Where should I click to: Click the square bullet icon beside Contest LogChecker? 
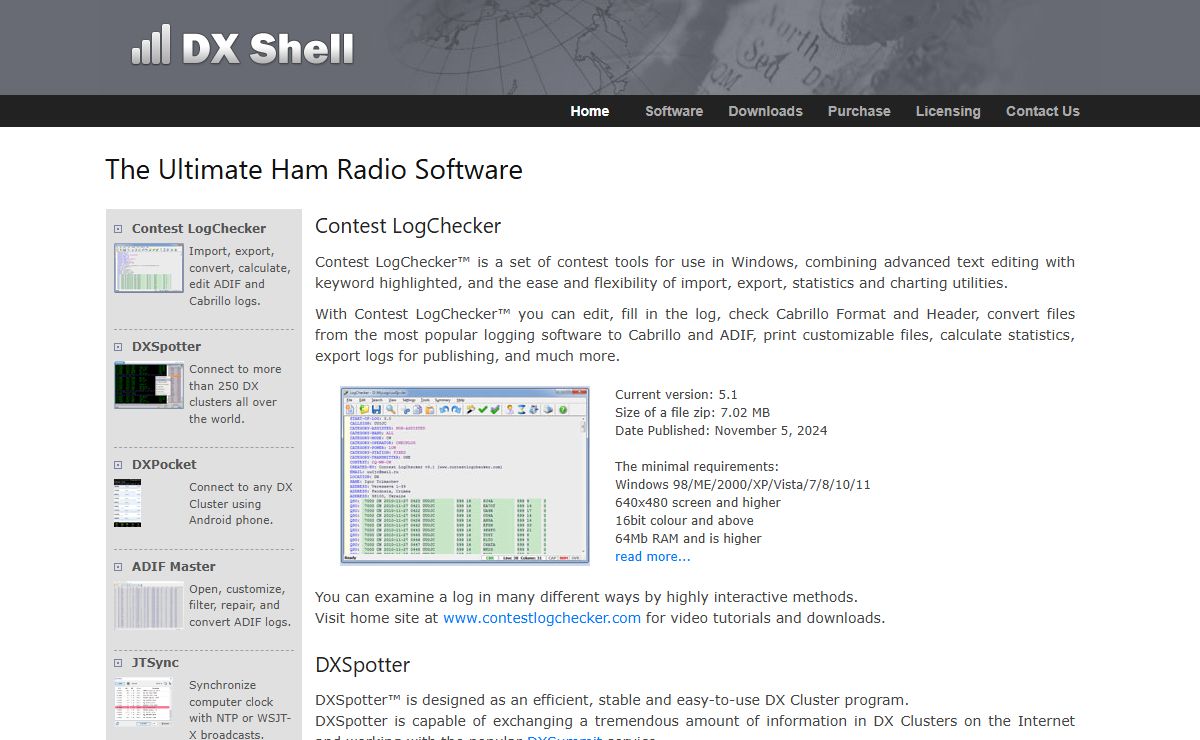tap(118, 229)
